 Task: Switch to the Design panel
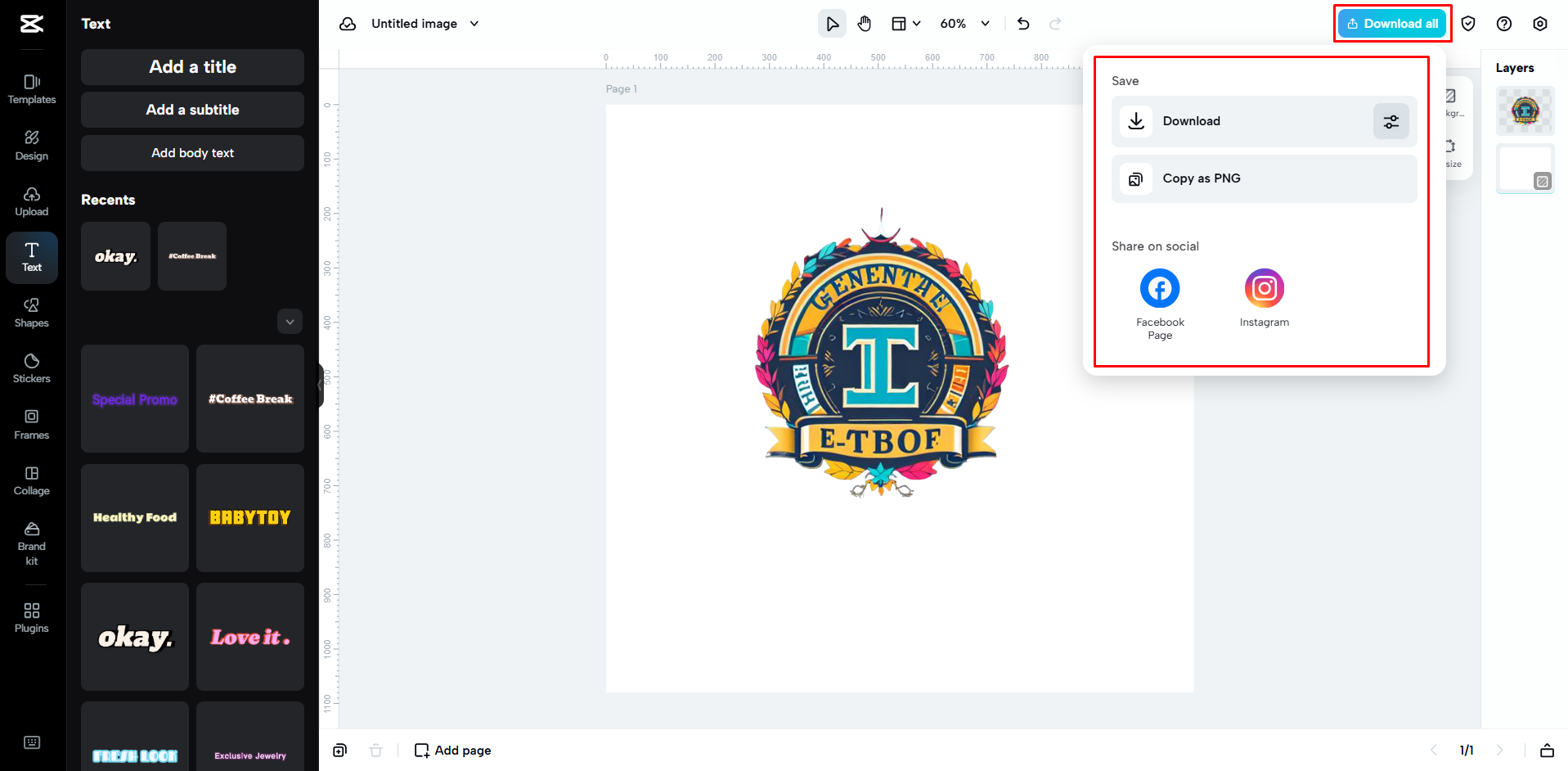click(31, 145)
